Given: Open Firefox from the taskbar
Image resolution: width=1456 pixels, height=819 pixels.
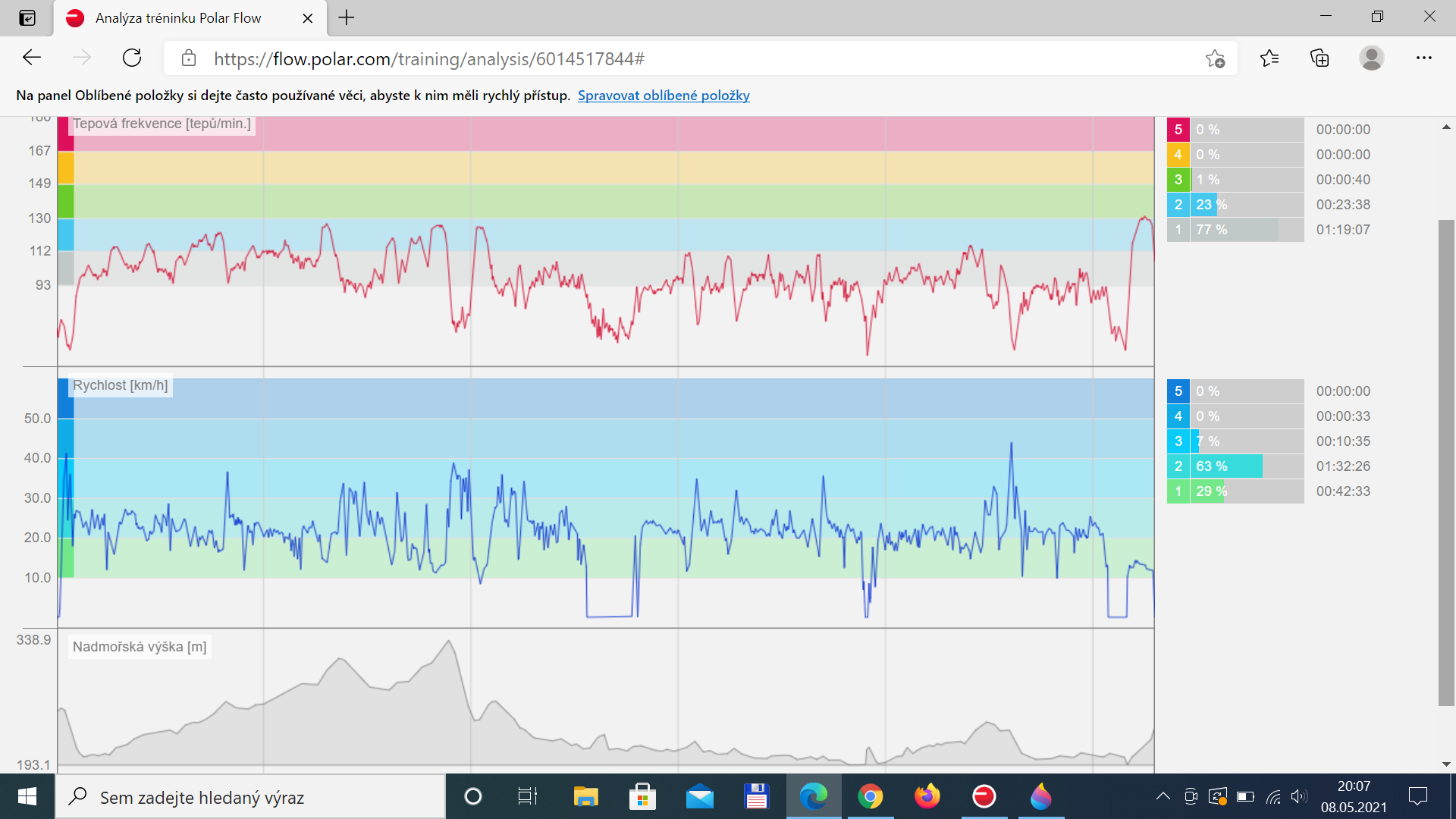Looking at the screenshot, I should click(x=927, y=796).
